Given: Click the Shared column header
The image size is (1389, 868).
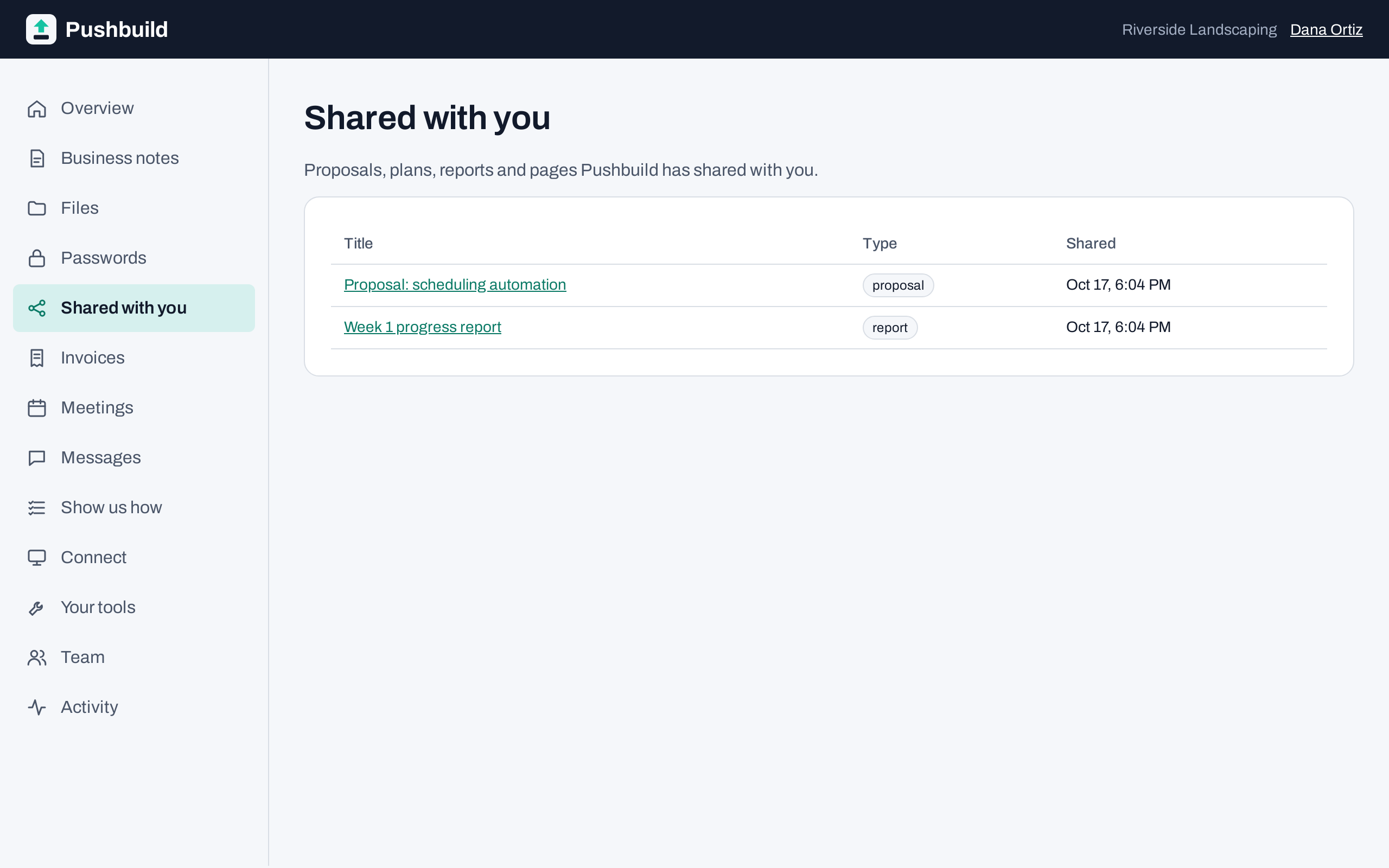Looking at the screenshot, I should coord(1091,244).
